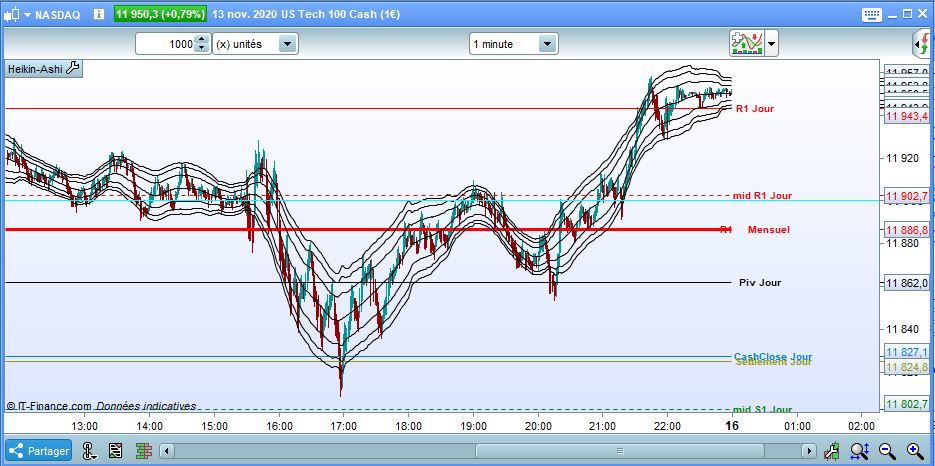The height and width of the screenshot is (466, 935).
Task: Increase the units value with up stepper
Action: click(x=203, y=39)
